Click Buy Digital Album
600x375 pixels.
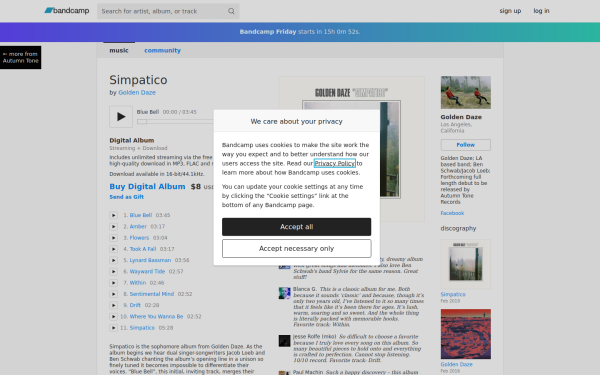click(147, 186)
